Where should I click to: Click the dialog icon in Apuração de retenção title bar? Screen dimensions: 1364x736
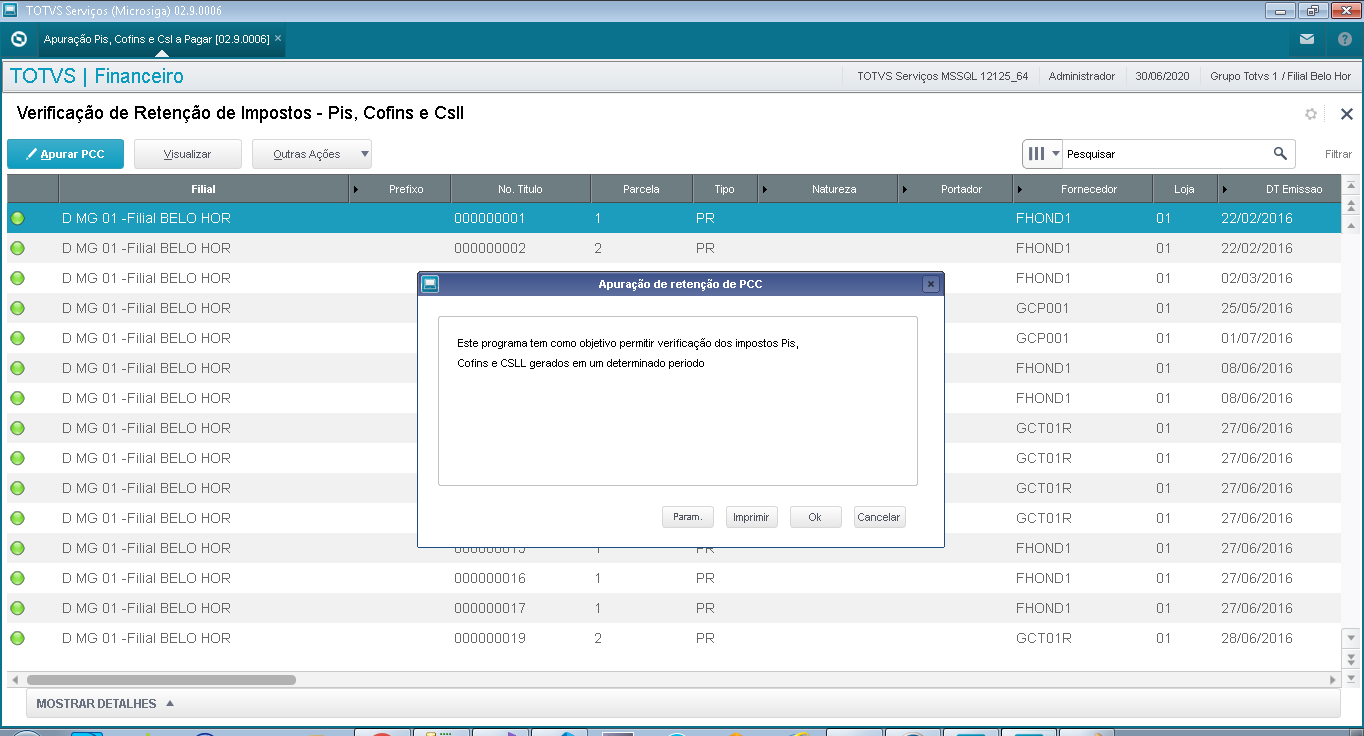coord(430,284)
